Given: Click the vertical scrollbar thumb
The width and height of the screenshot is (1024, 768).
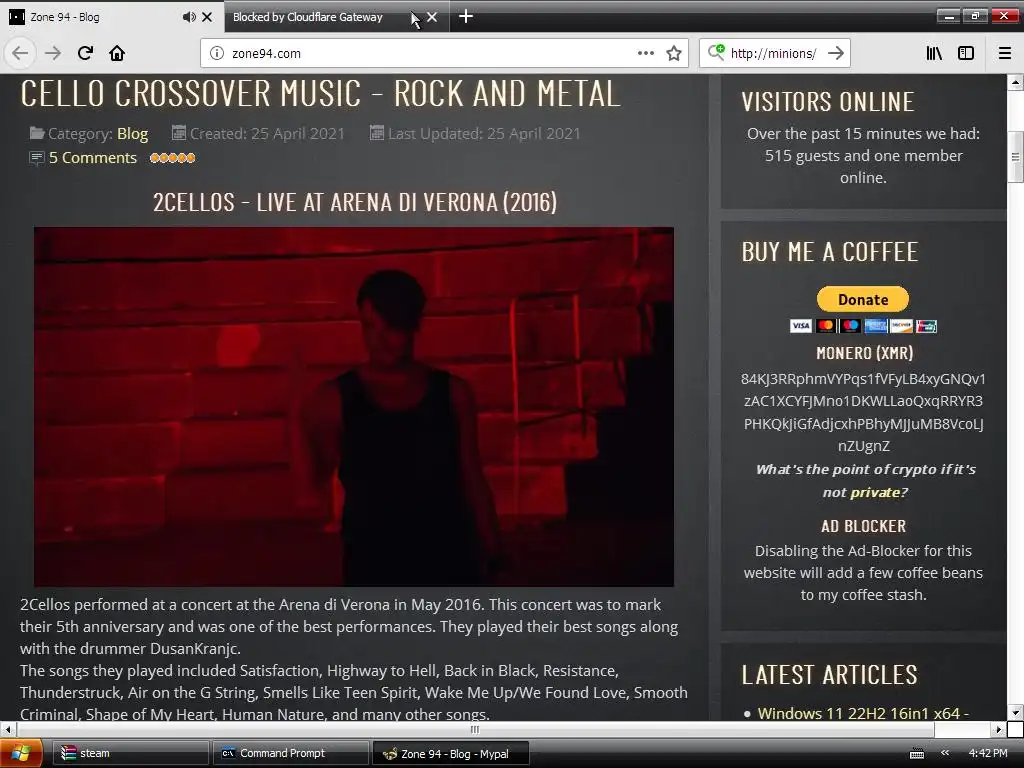Looking at the screenshot, I should (x=1015, y=157).
